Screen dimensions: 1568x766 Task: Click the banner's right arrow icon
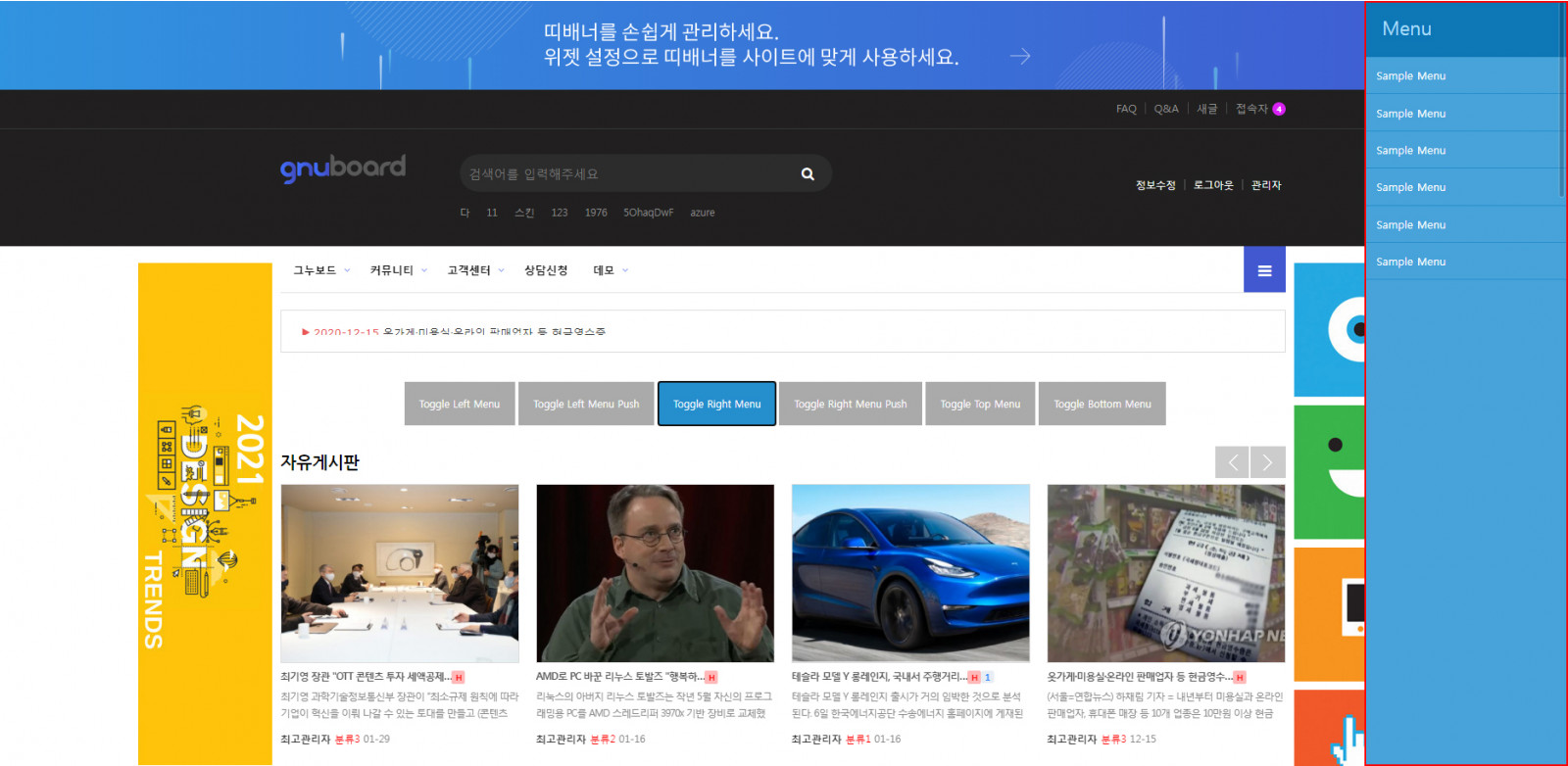coord(1020,57)
